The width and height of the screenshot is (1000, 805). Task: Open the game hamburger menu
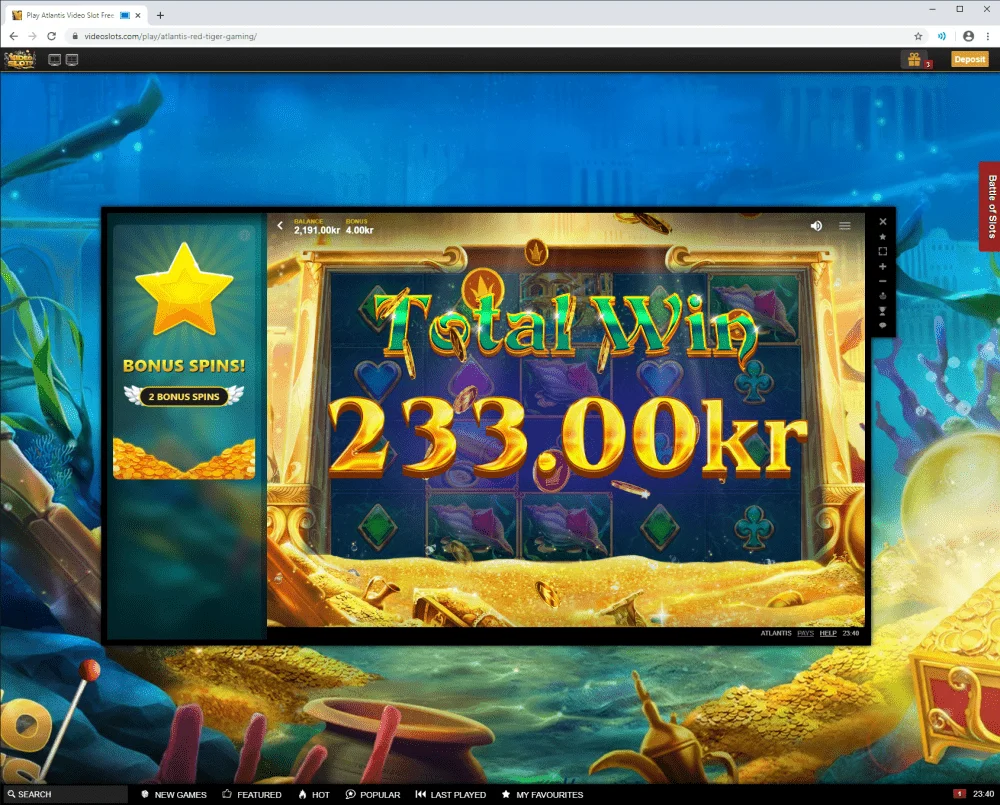pyautogui.click(x=844, y=226)
